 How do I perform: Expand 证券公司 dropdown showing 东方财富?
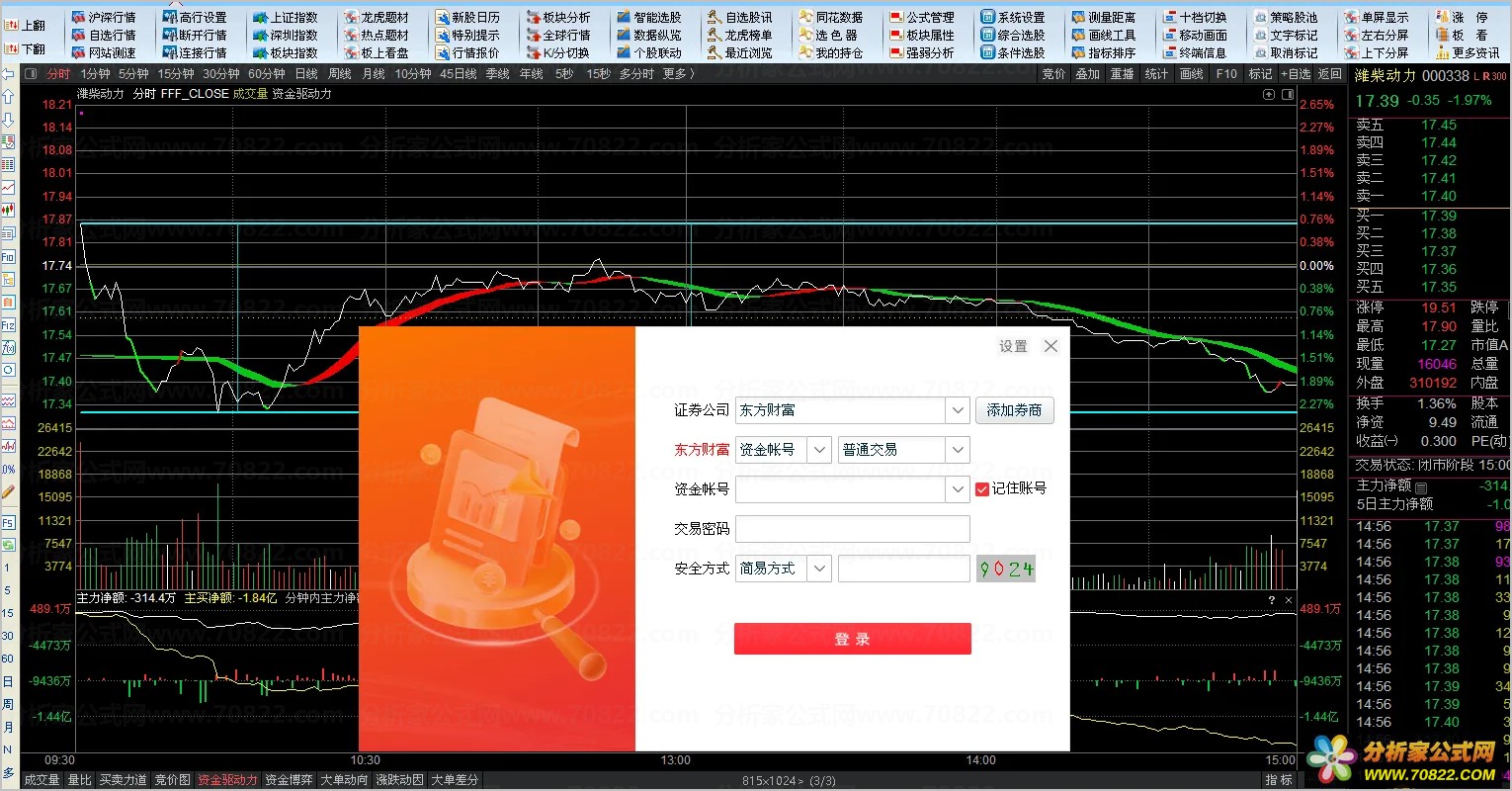tap(957, 409)
